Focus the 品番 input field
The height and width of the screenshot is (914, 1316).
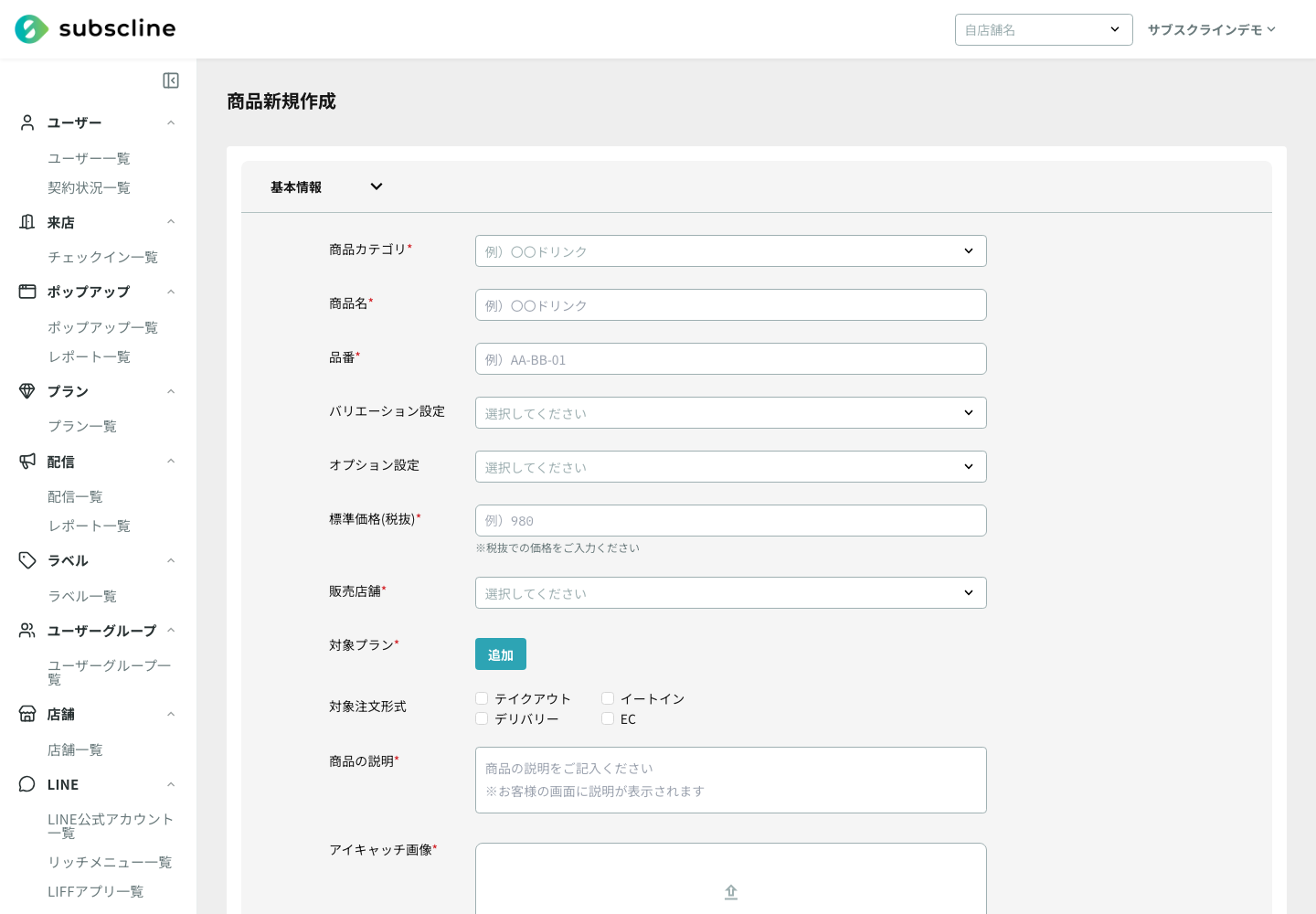731,358
